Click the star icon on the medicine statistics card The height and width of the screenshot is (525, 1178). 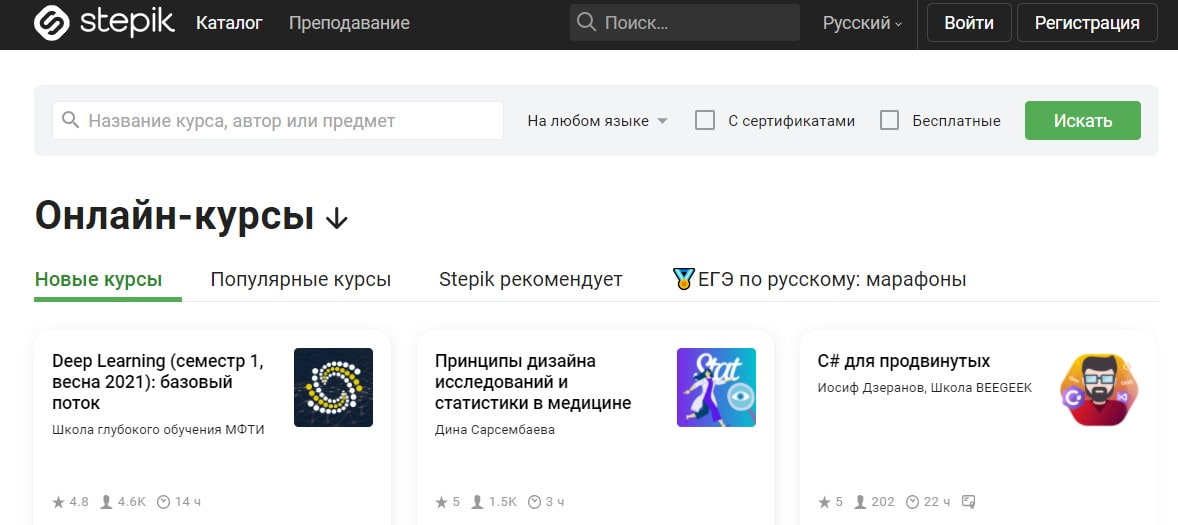442,502
